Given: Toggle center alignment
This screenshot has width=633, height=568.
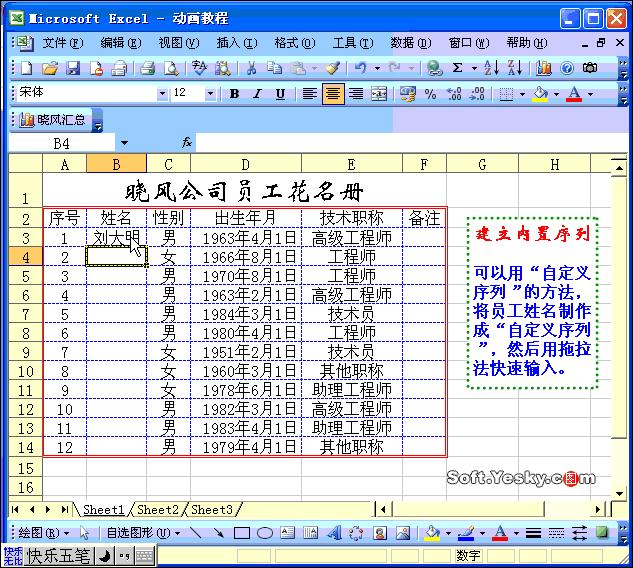Looking at the screenshot, I should click(333, 94).
